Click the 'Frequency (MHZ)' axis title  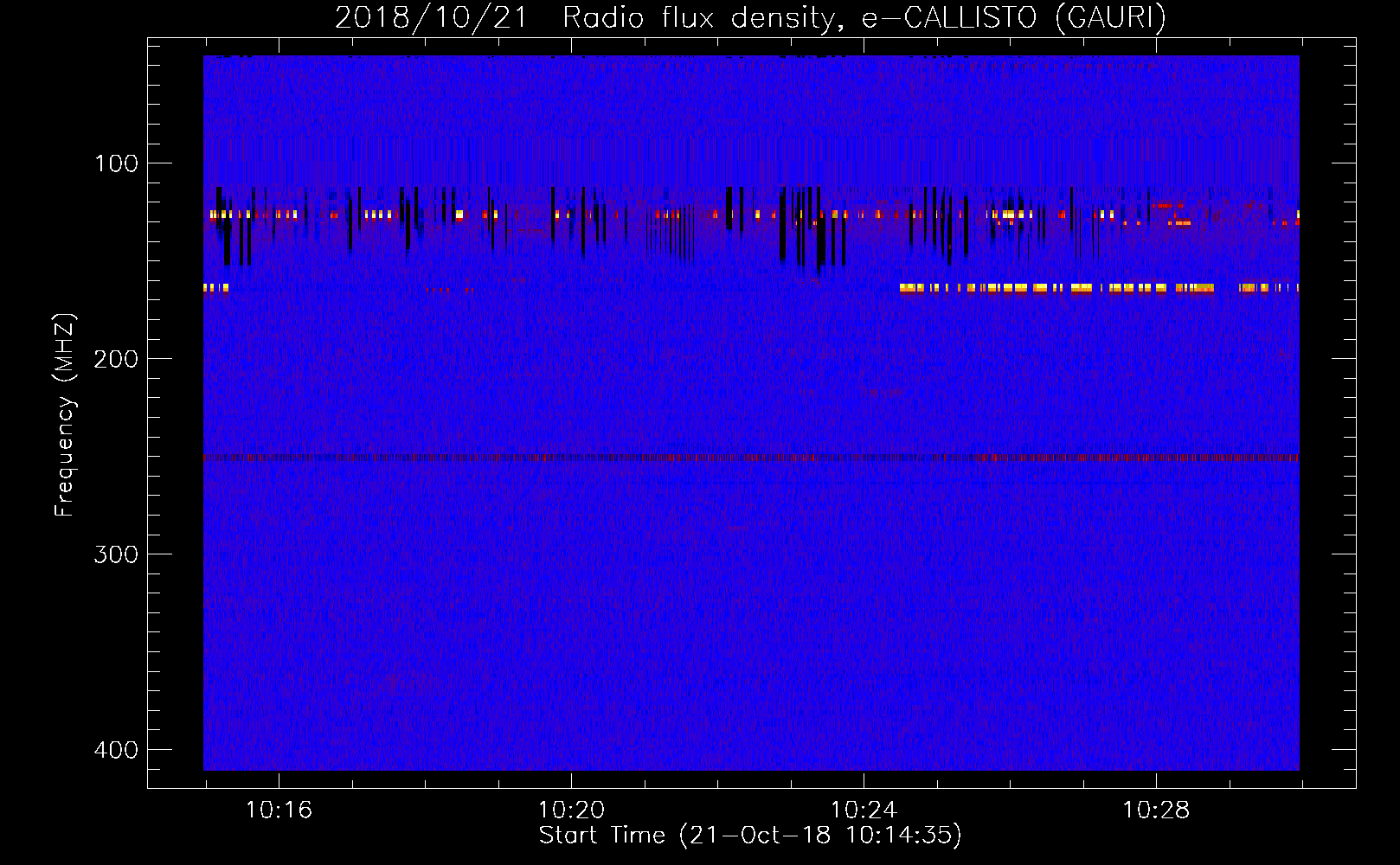(65, 415)
